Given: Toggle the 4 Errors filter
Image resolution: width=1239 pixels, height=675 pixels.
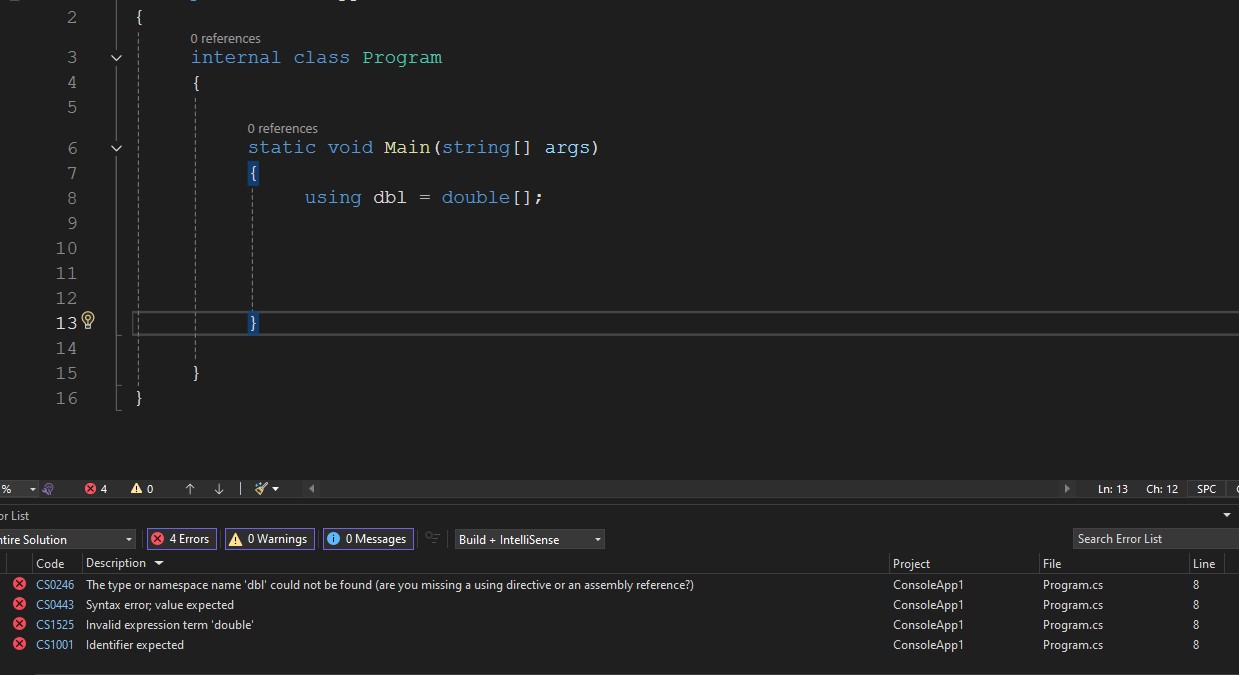Looking at the screenshot, I should 181,539.
